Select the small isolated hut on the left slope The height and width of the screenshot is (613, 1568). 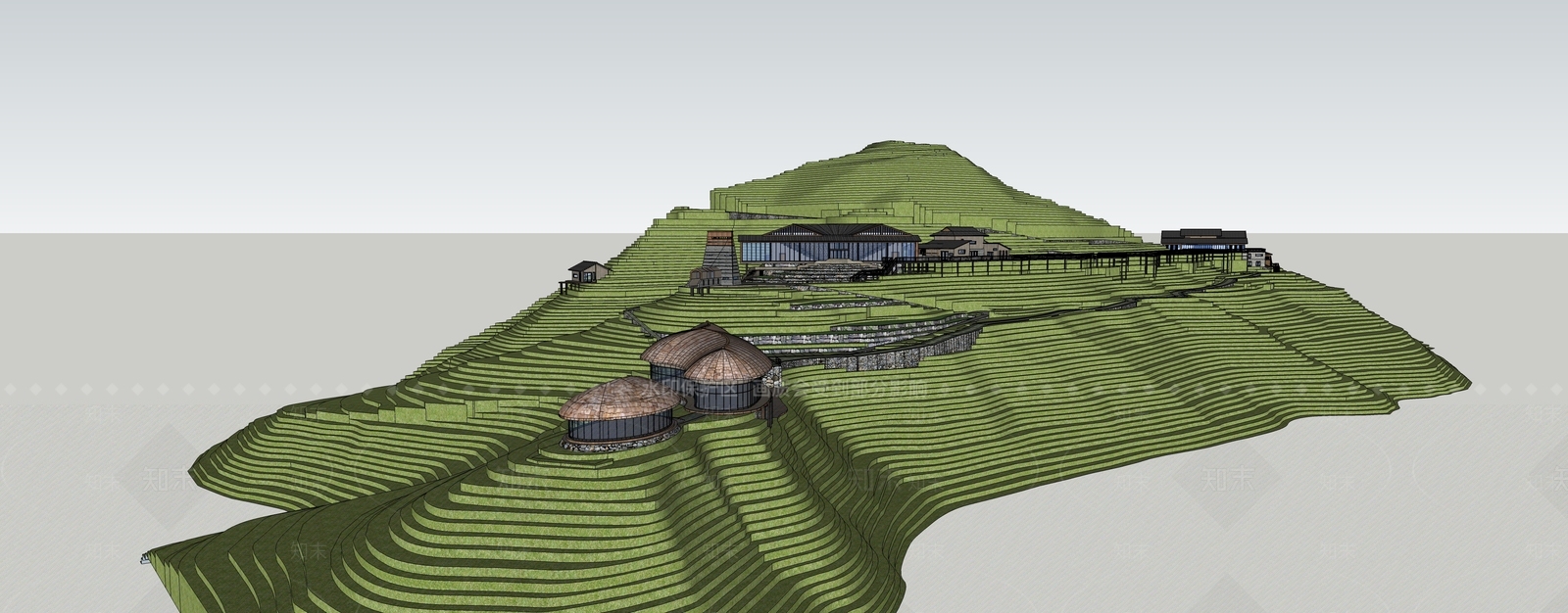coord(586,271)
